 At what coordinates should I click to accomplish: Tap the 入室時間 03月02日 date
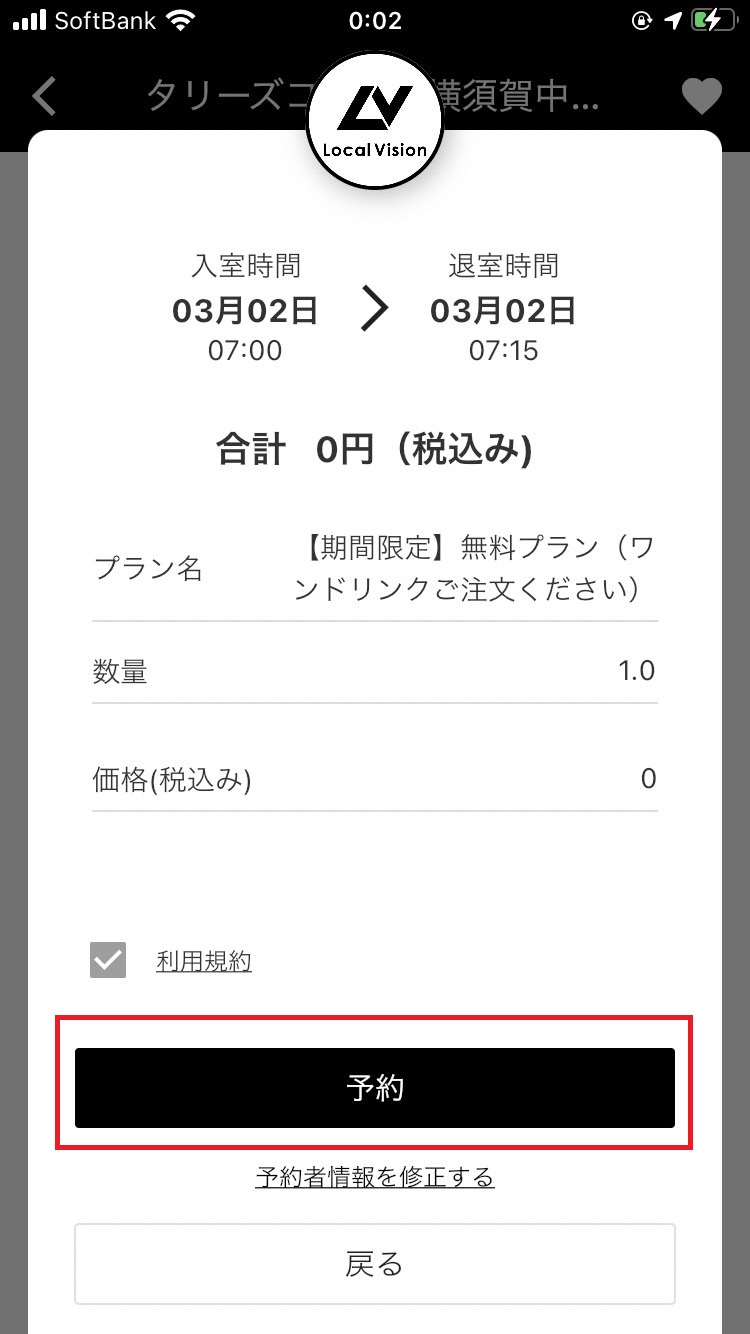click(245, 311)
